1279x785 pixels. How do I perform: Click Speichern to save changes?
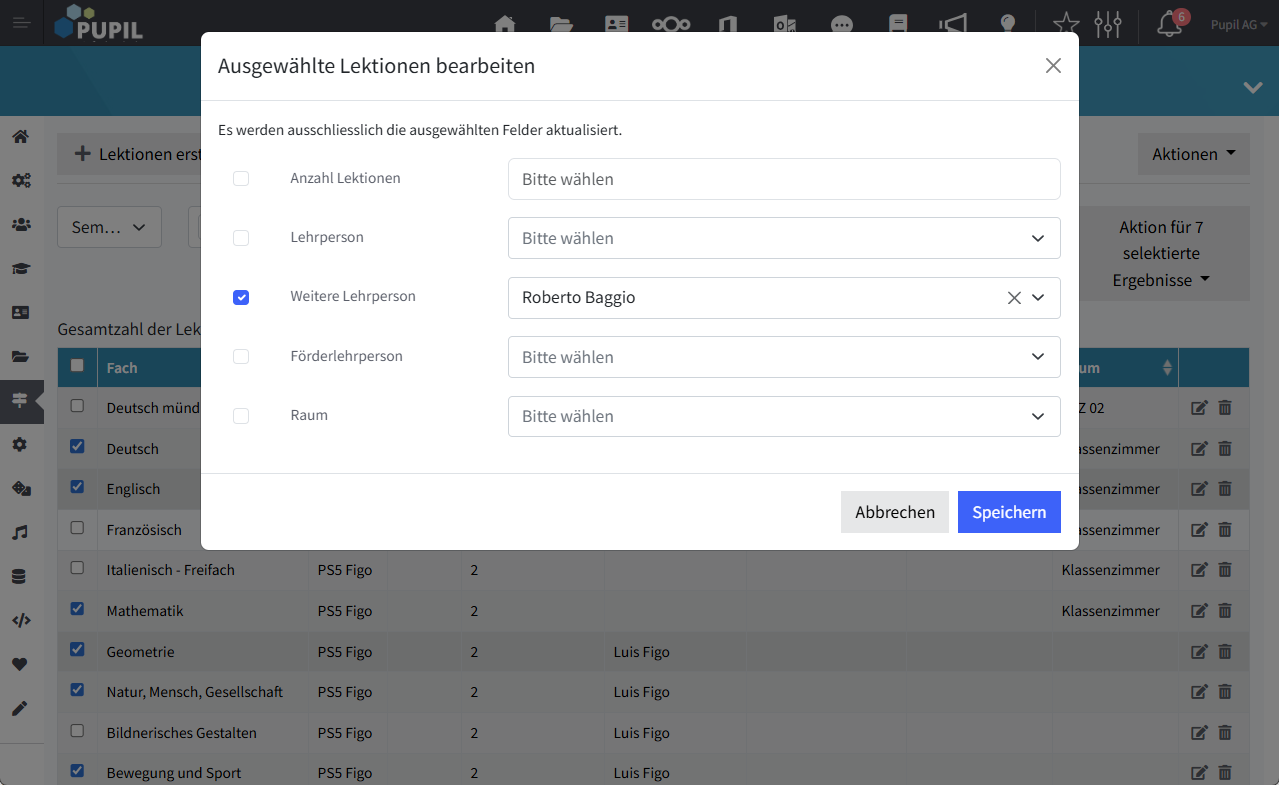(1008, 512)
